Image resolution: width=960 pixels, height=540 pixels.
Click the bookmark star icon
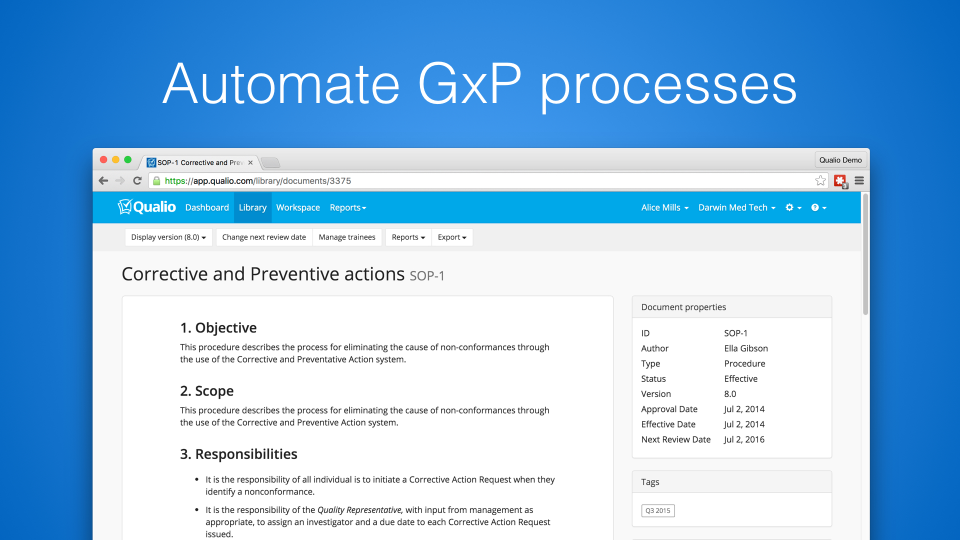pyautogui.click(x=820, y=181)
